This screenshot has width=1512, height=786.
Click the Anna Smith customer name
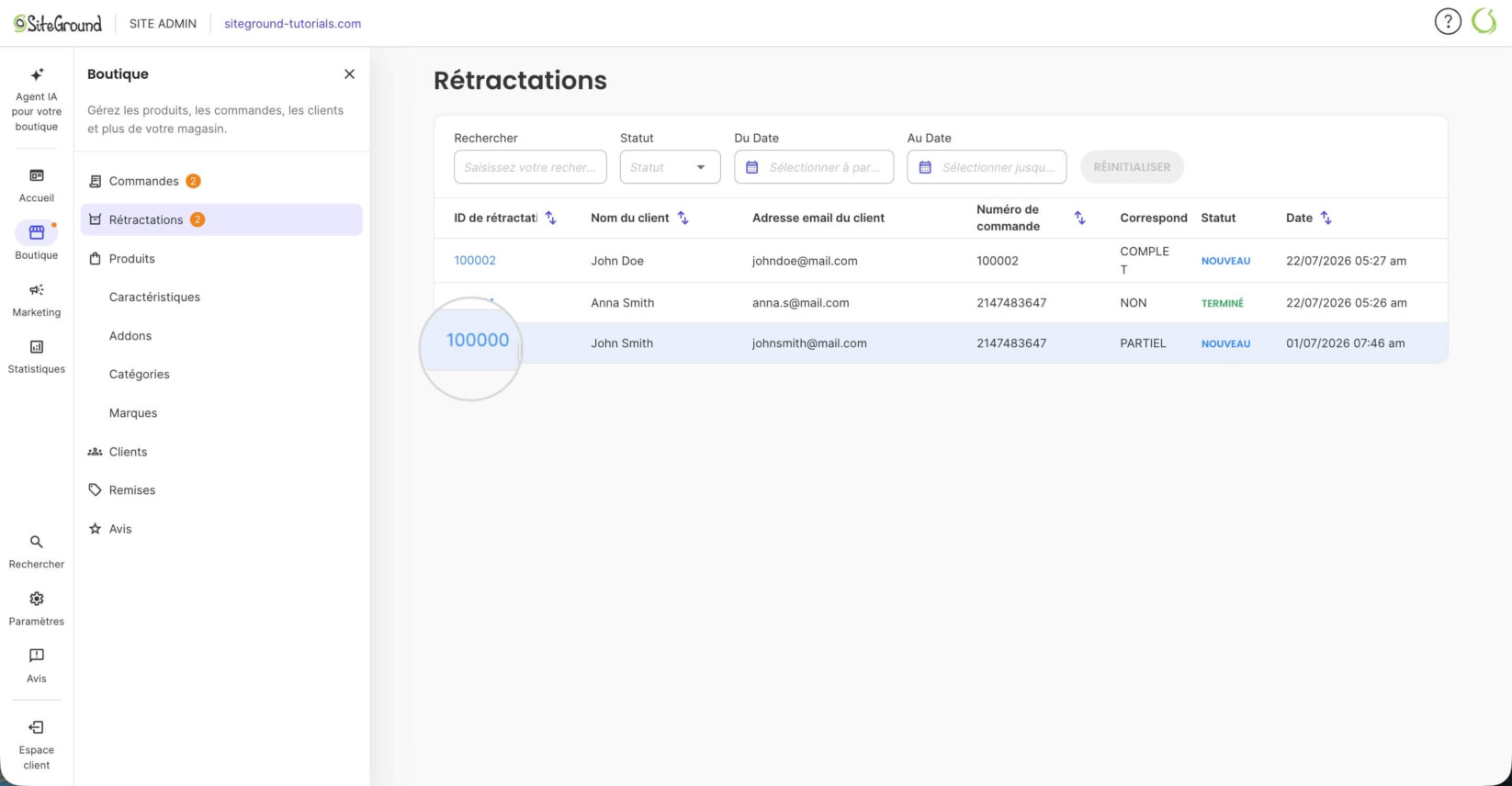[x=623, y=303]
